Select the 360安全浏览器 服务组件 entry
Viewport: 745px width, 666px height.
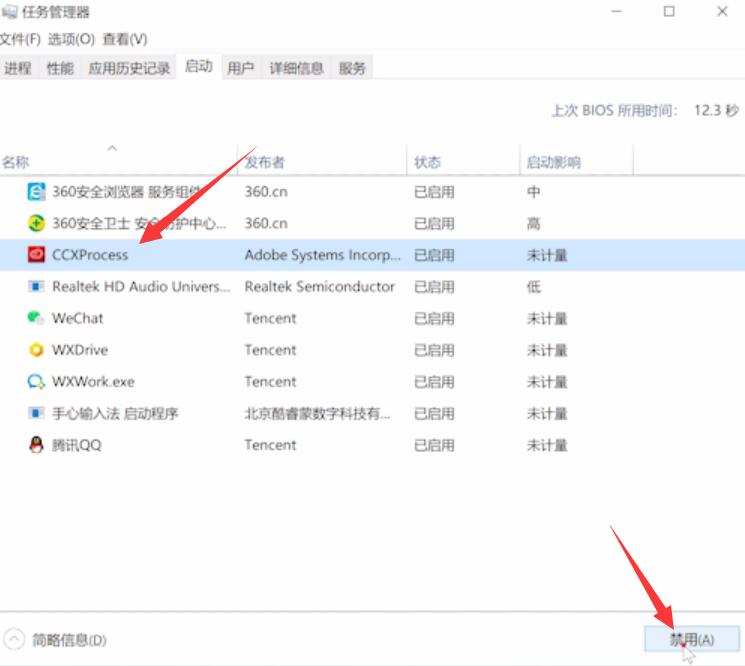(x=126, y=192)
